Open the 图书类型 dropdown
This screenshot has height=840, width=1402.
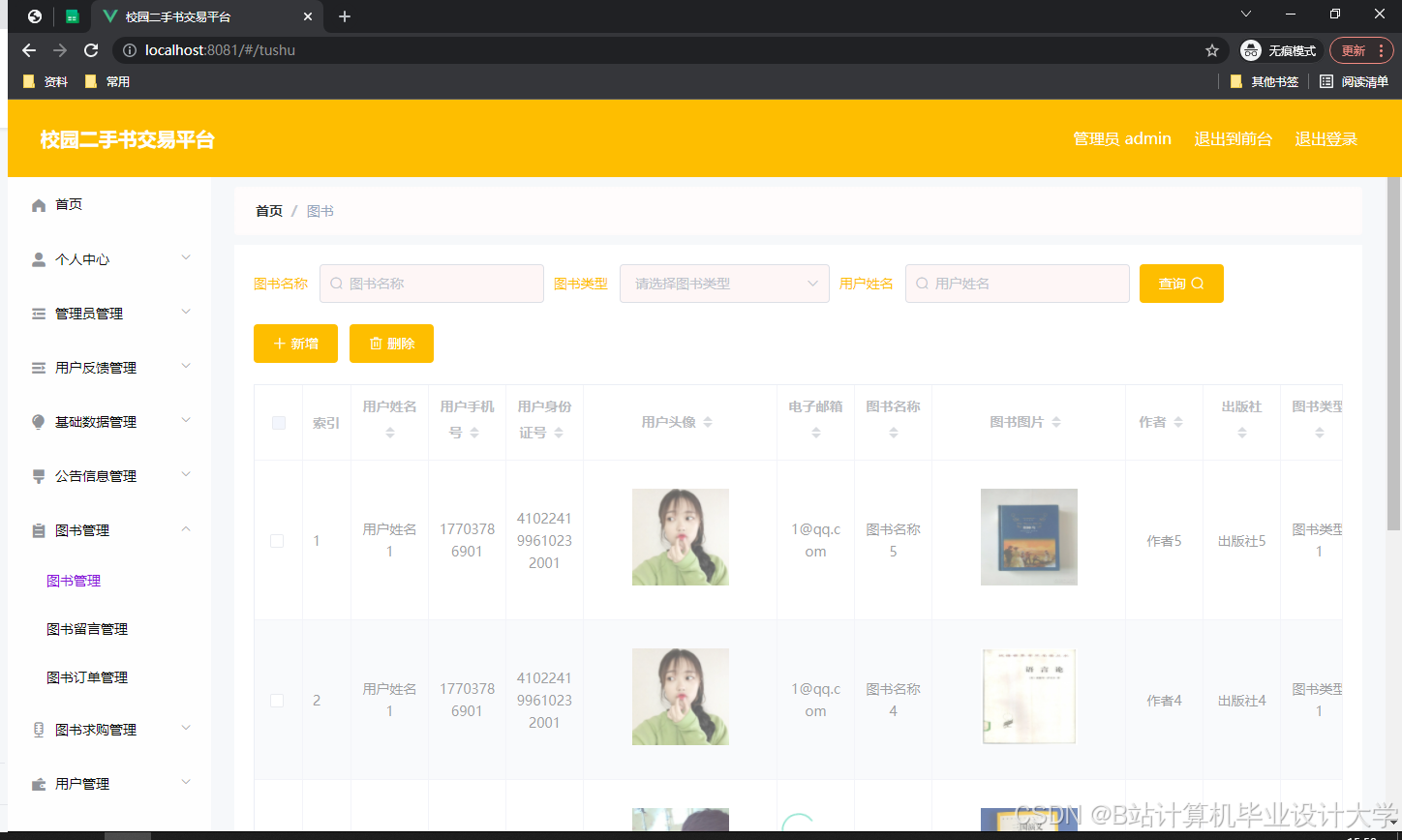pyautogui.click(x=724, y=284)
